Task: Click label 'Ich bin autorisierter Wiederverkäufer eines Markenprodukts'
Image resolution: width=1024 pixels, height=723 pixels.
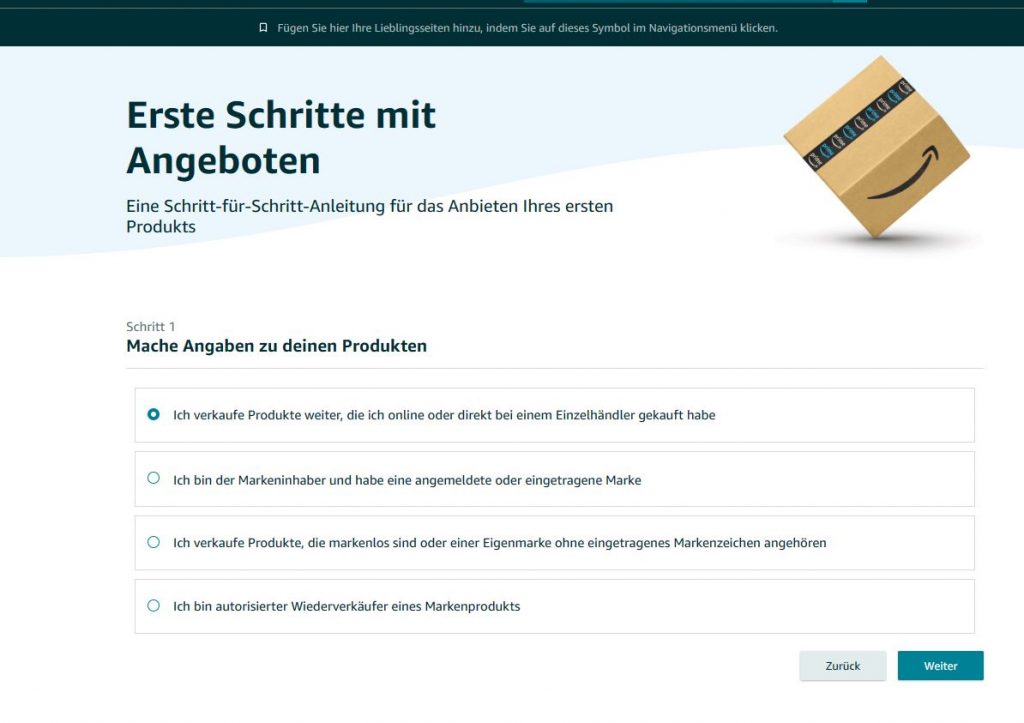Action: point(347,606)
